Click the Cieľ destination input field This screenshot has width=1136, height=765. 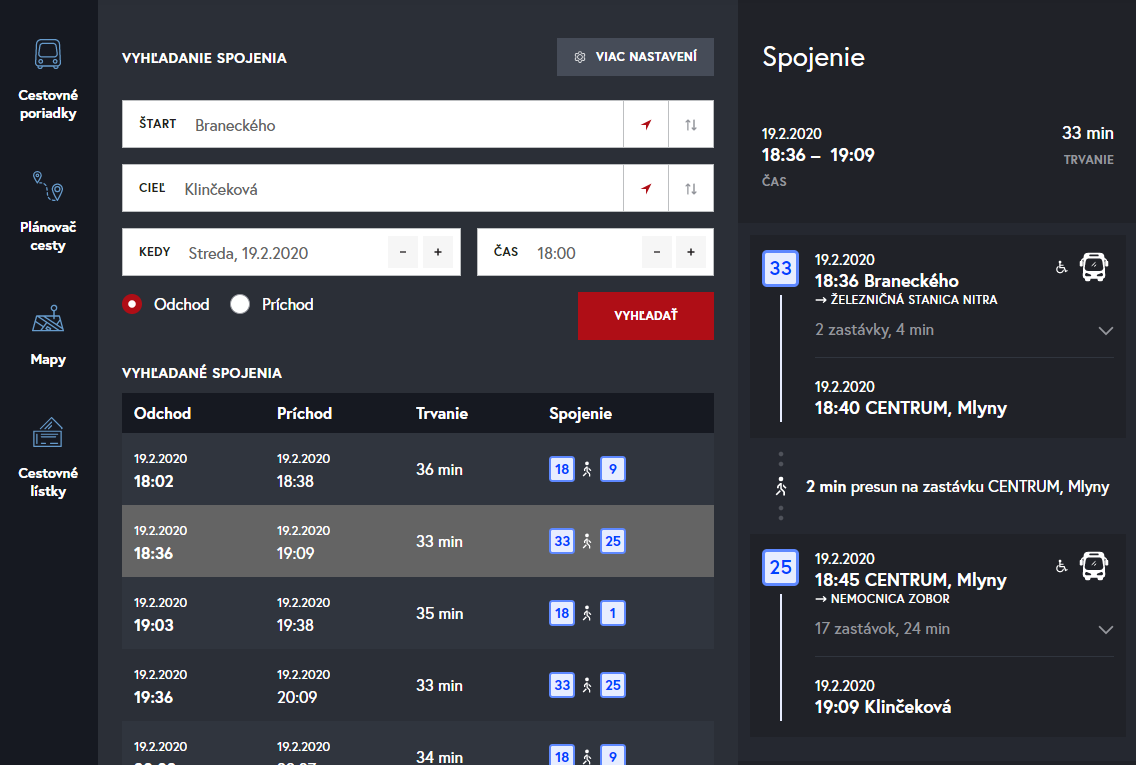click(400, 189)
